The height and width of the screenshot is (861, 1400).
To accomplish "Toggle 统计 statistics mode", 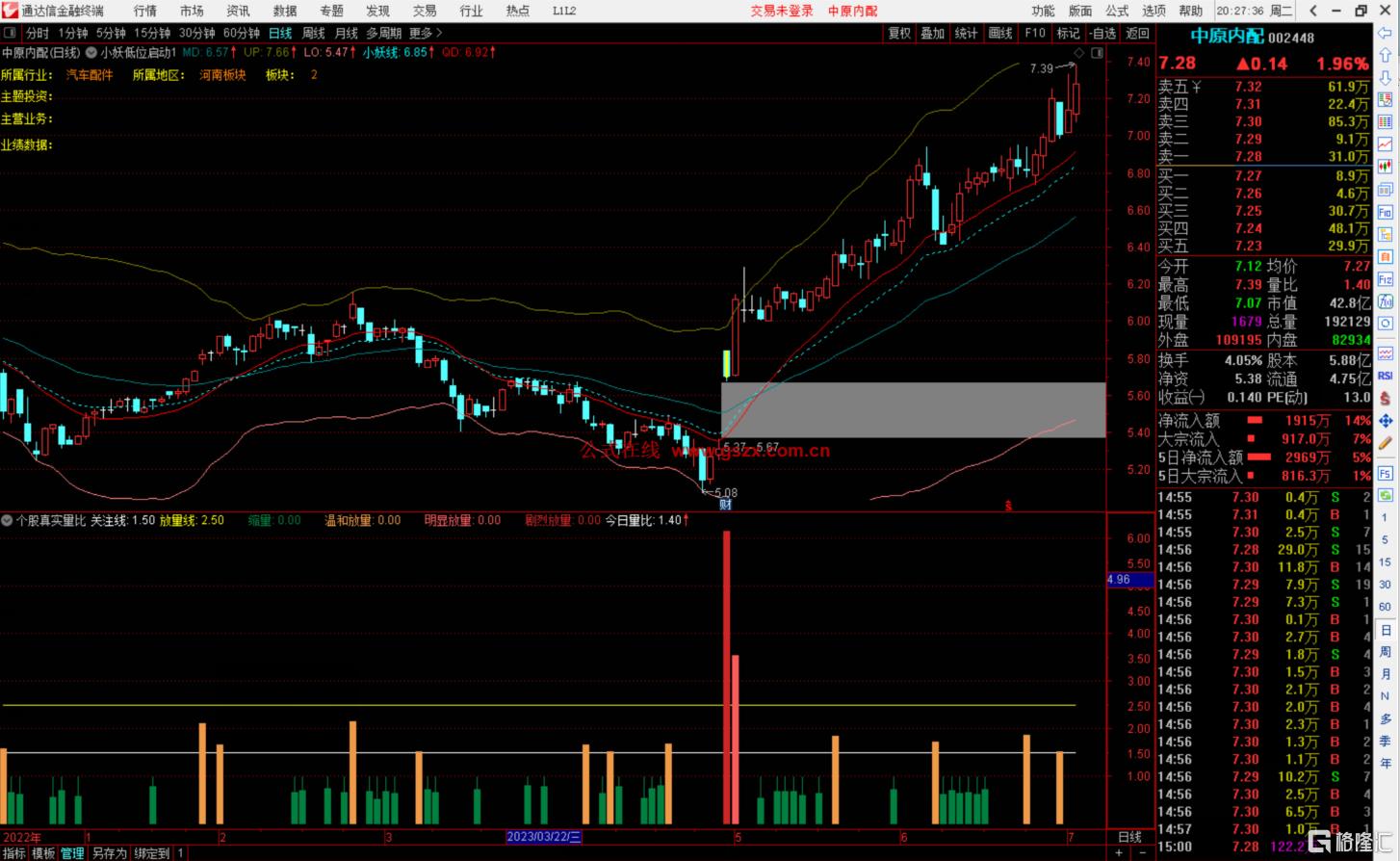I will 967,33.
